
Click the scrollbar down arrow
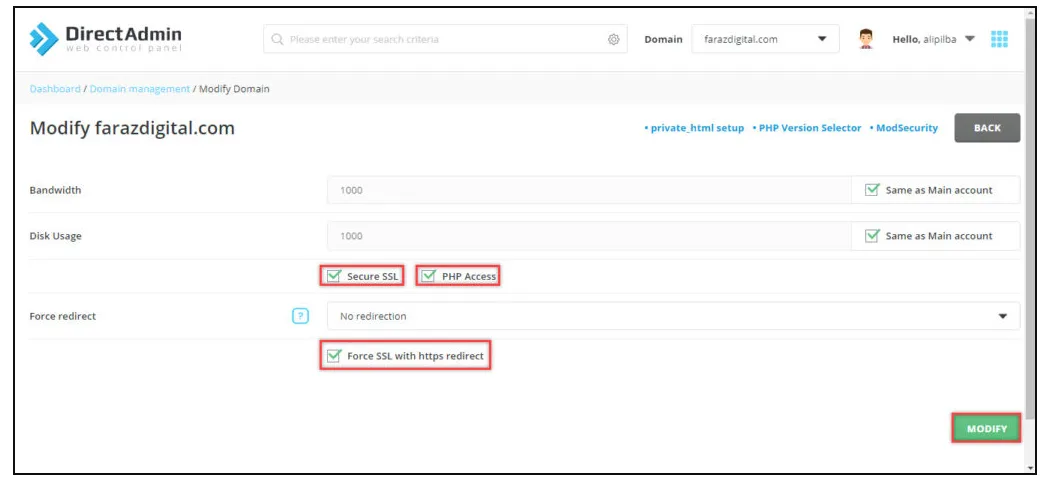[x=1029, y=468]
